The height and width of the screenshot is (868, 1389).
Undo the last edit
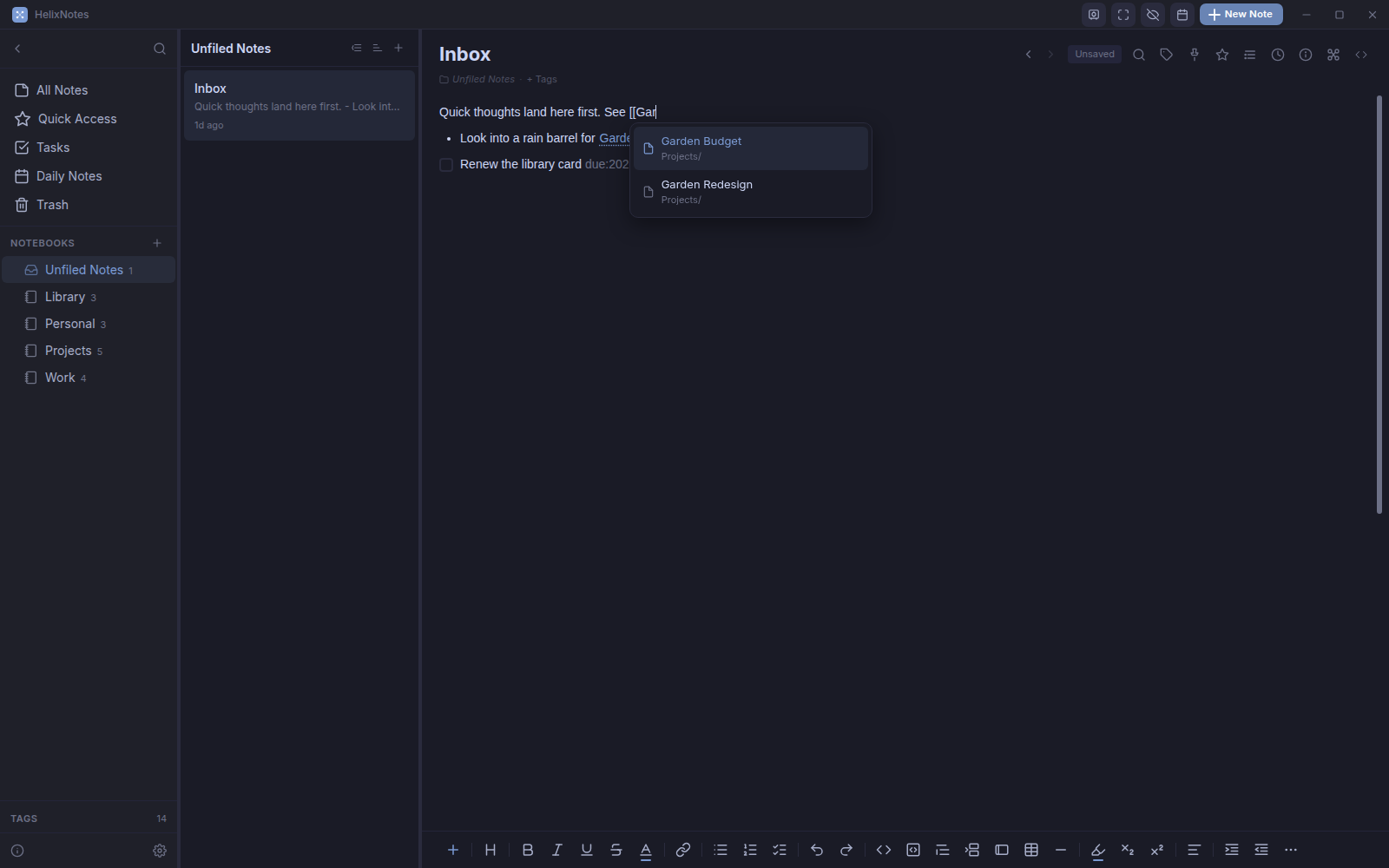pyautogui.click(x=817, y=850)
